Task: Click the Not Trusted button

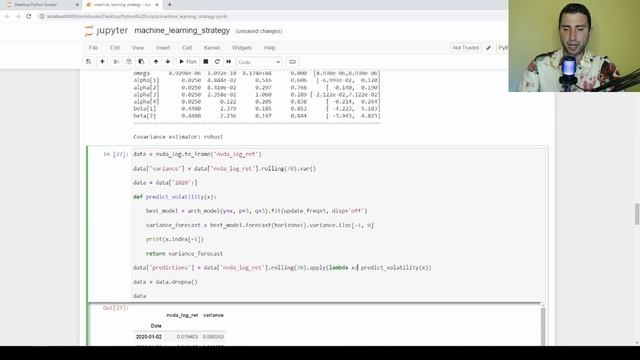Action: [x=465, y=48]
